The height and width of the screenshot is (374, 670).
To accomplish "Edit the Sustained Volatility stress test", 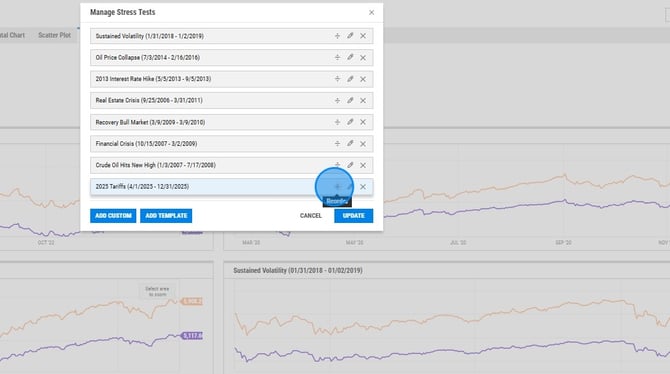I will coord(350,36).
